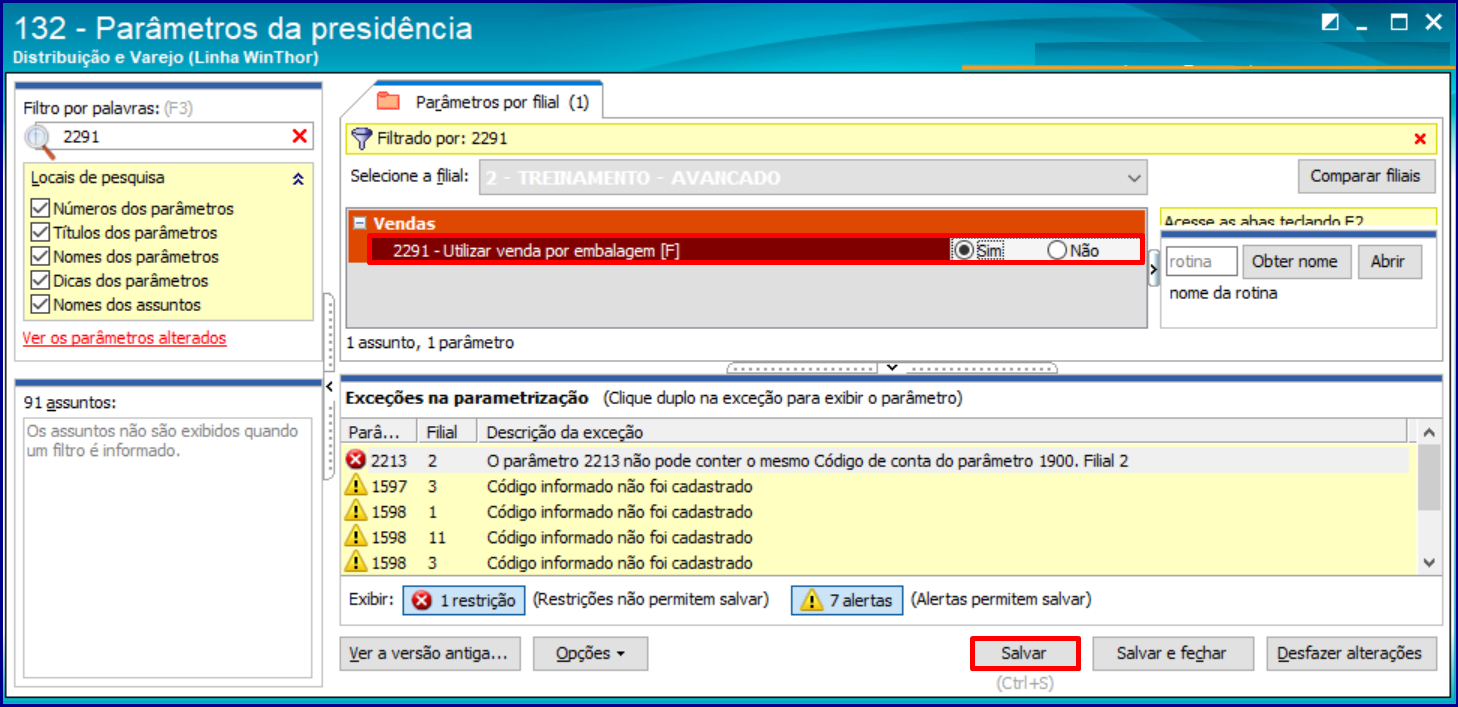Select 'Não' for parameter 2291
The height and width of the screenshot is (707, 1458).
tap(1057, 251)
